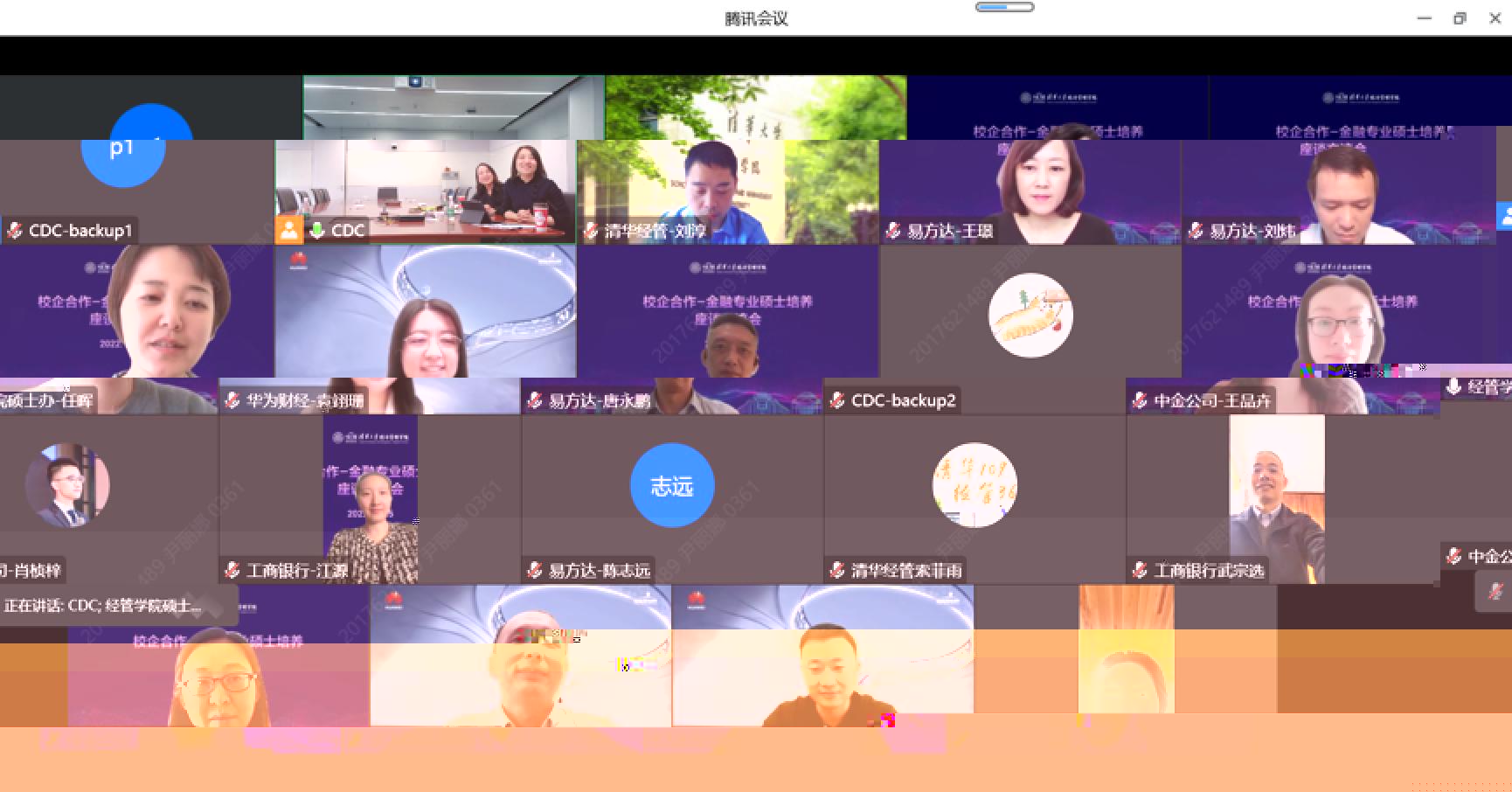Select the CDC conference room video tile
Viewport: 1512px width, 792px height.
click(x=427, y=191)
